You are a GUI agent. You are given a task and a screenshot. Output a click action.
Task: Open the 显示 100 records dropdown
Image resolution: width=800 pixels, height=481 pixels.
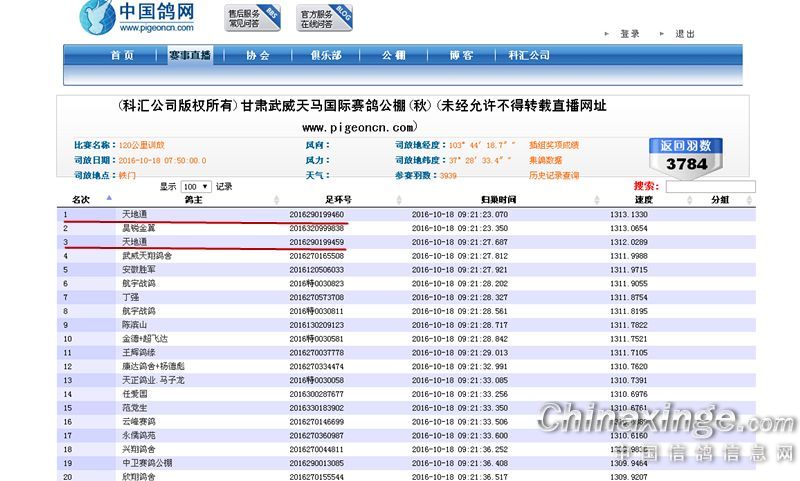coord(196,187)
